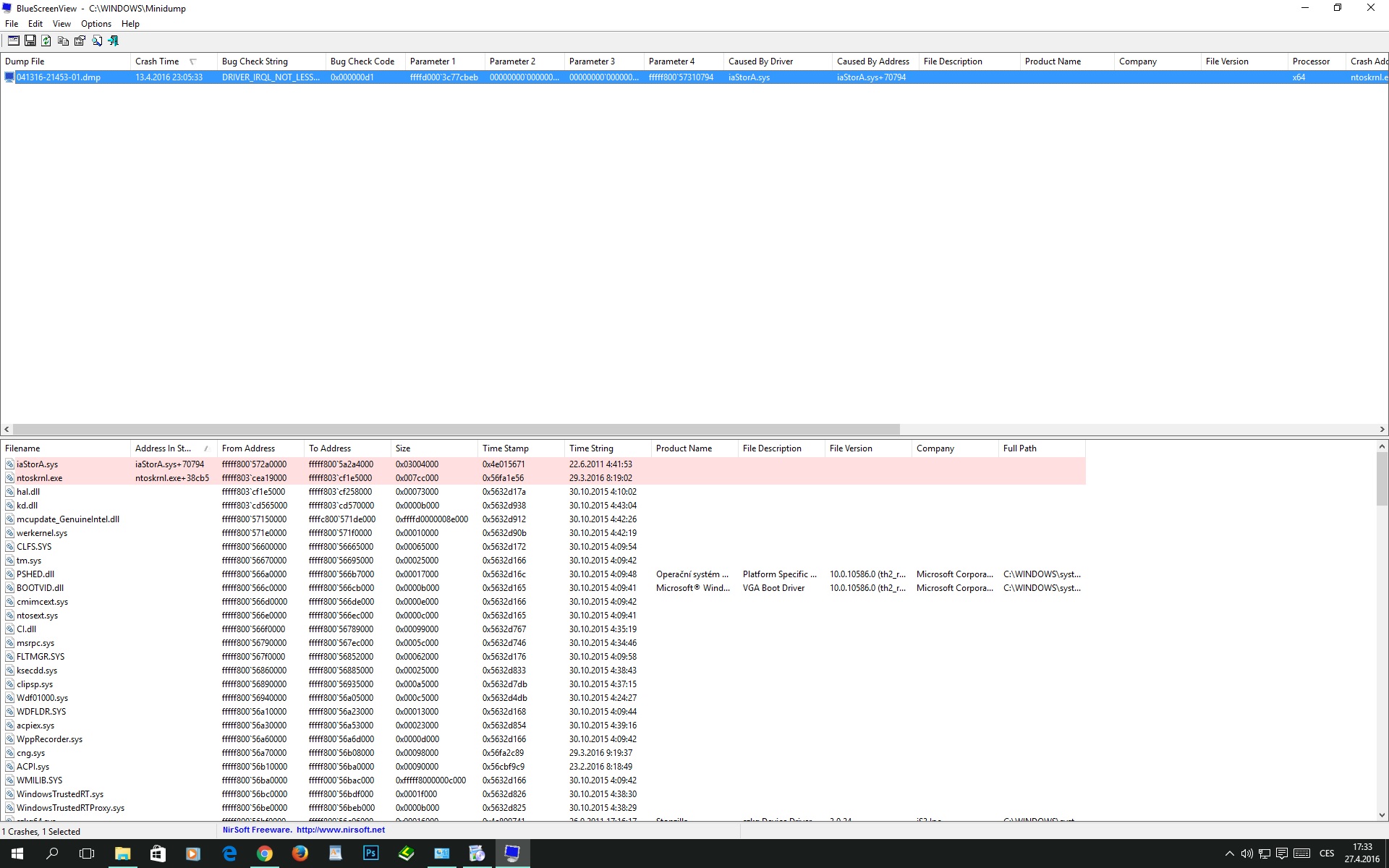
Task: Click the Advanced Options toolbar icon
Action: point(13,41)
